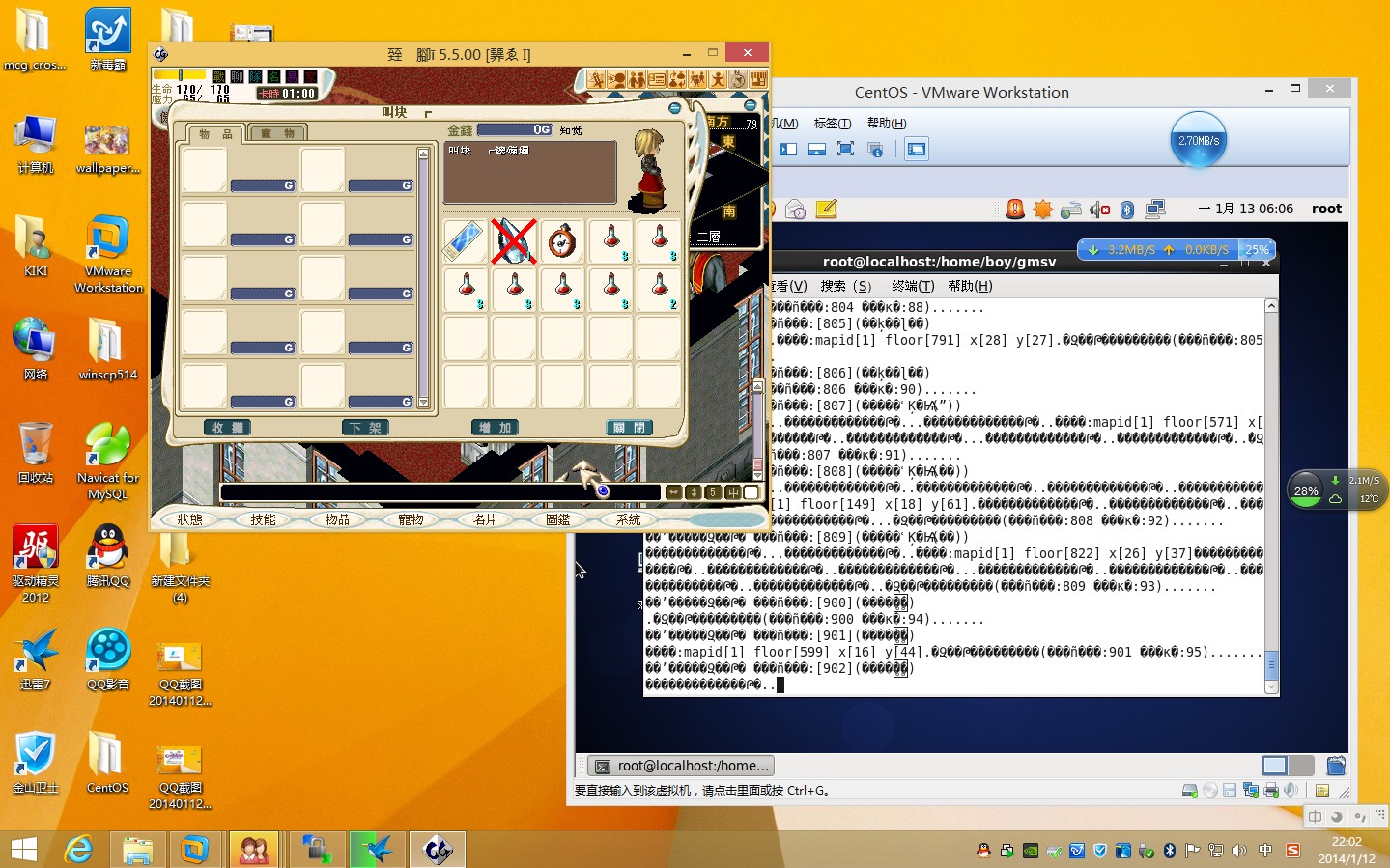Click the stopwatch item in the inventory
The image size is (1390, 868).
point(562,241)
